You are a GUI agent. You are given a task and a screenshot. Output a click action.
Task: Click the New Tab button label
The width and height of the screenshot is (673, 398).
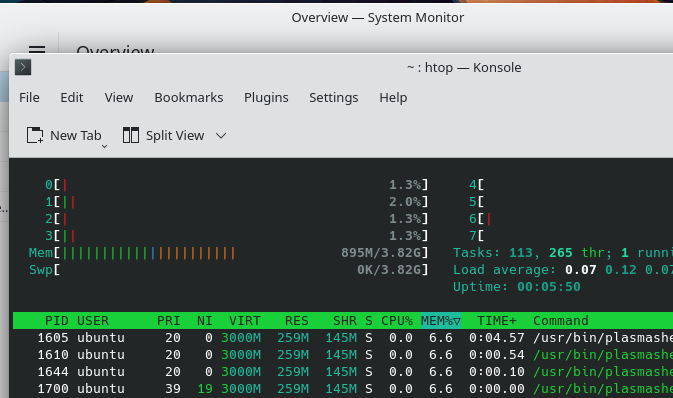(76, 135)
